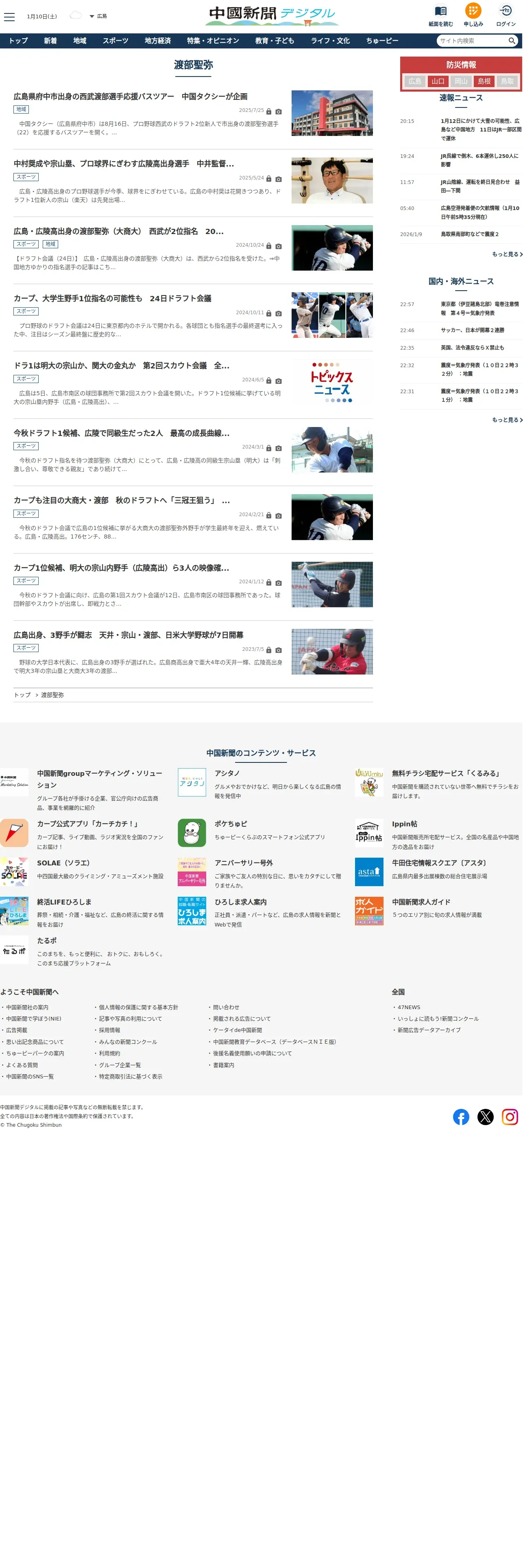
Task: Click 地域 tag on 2024/10/24 article
Action: tap(50, 244)
